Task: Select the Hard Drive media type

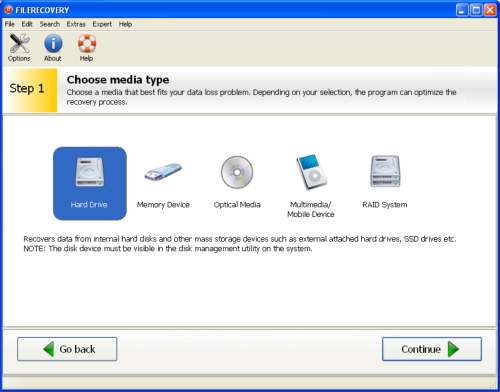Action: 90,183
